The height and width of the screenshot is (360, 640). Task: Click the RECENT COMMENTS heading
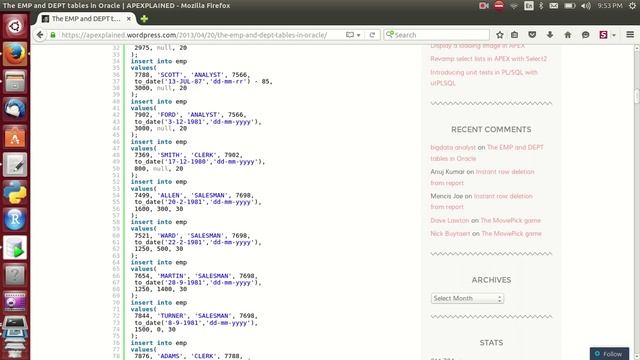coord(491,129)
